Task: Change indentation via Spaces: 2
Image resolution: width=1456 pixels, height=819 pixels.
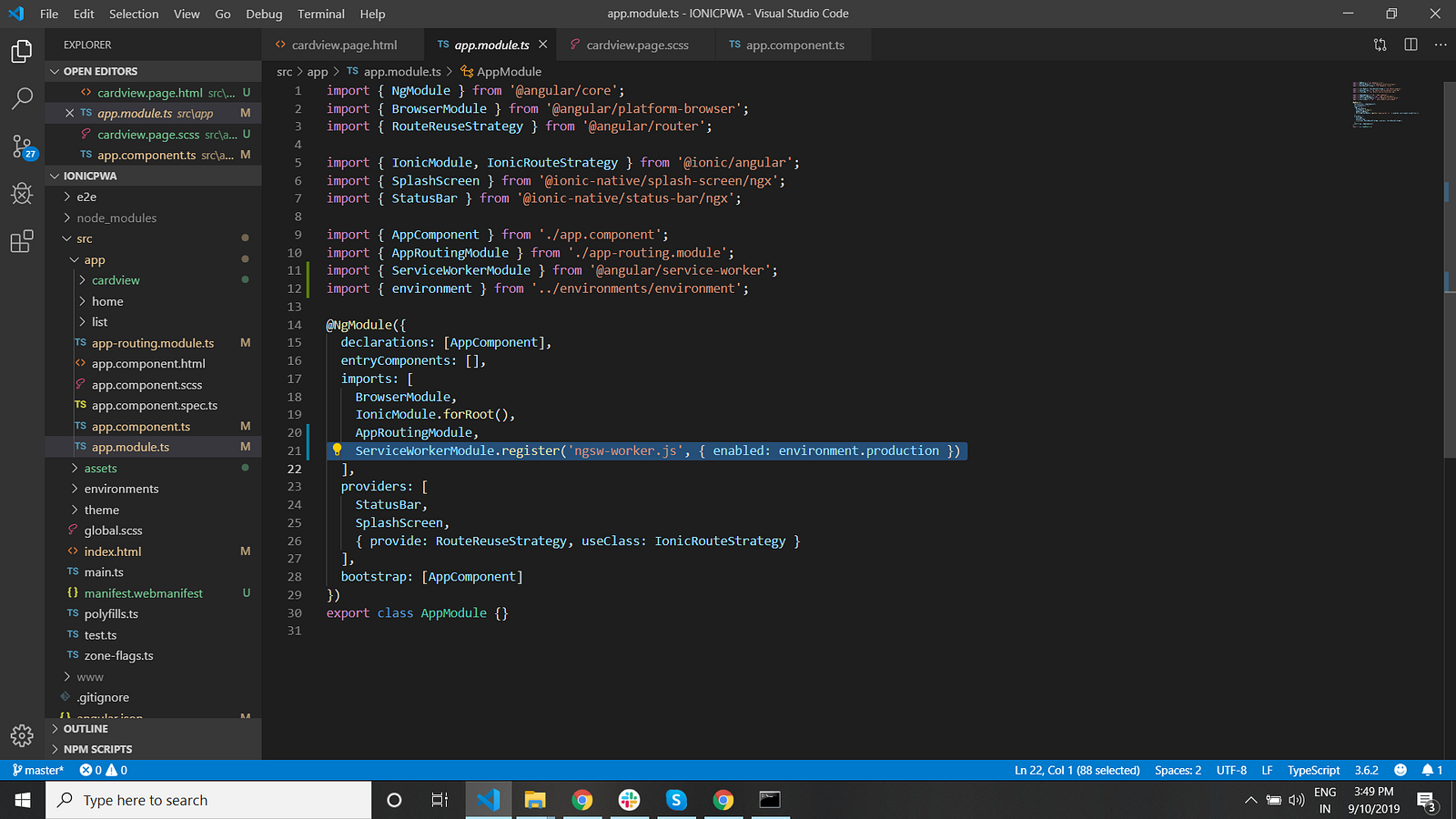Action: 1178,771
